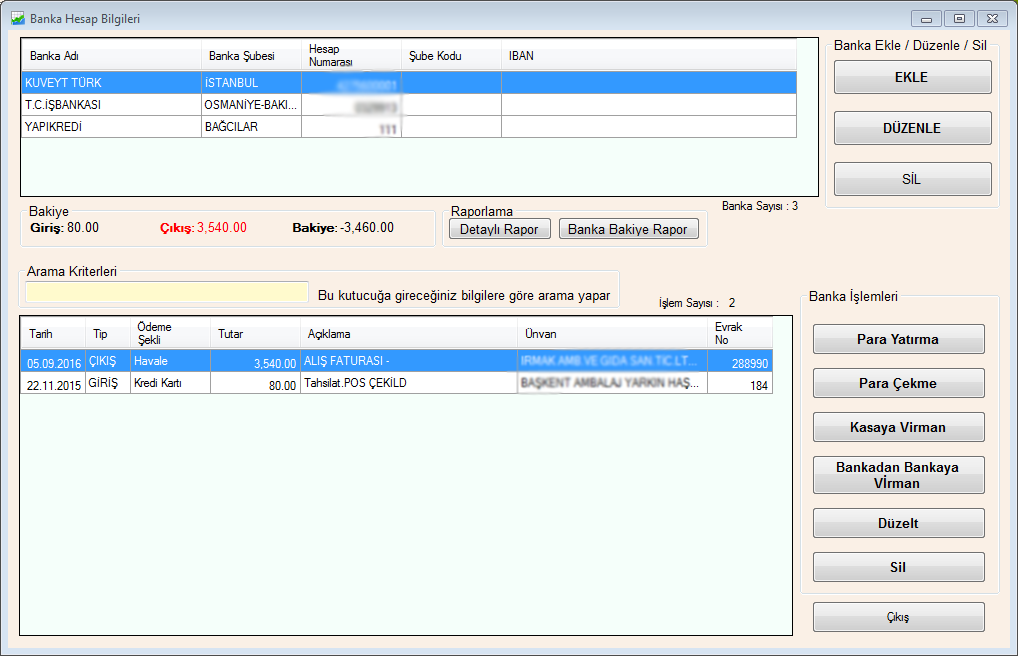
Task: Select the 05.09.2016 transaction date cell
Action: point(53,361)
